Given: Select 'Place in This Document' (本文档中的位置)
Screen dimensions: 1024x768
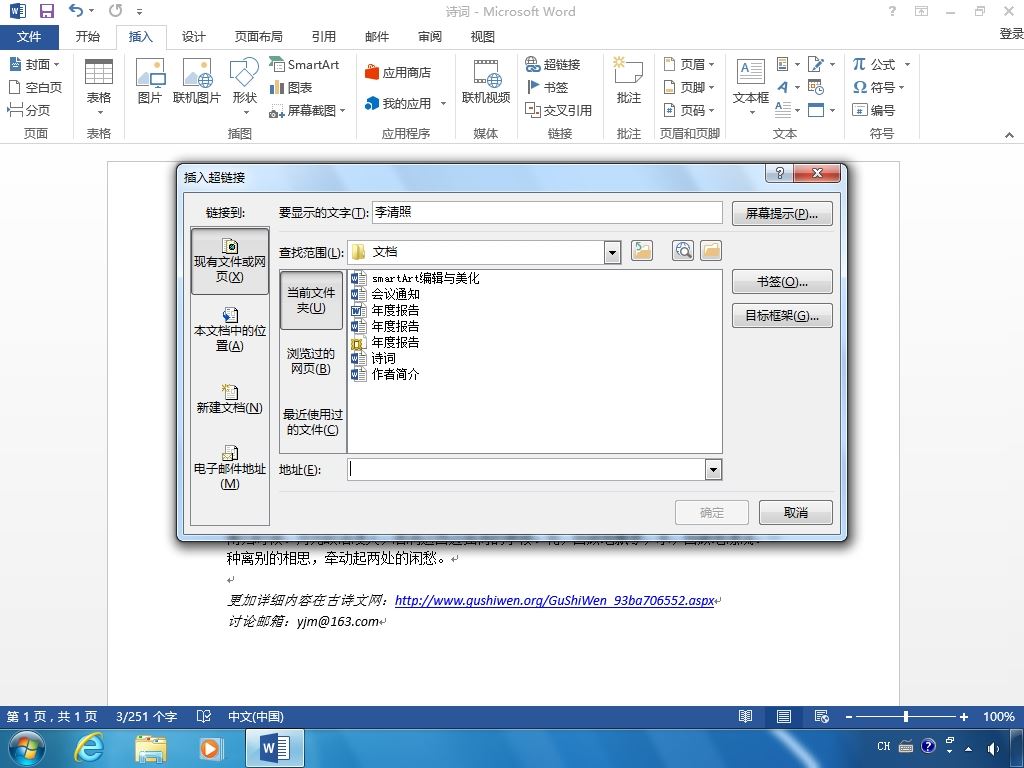Looking at the screenshot, I should point(230,330).
